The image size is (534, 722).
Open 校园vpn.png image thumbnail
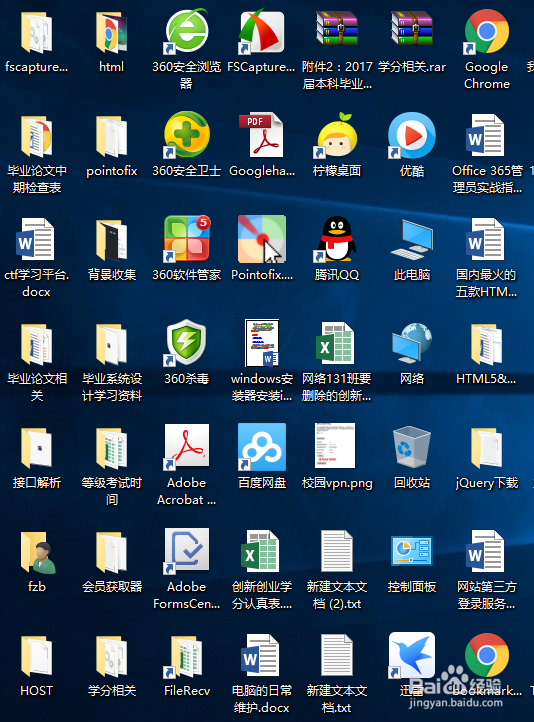335,446
